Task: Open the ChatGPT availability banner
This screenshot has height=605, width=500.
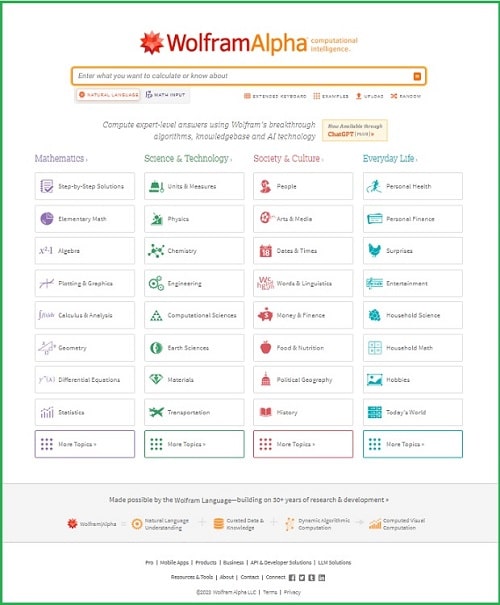Action: point(355,130)
